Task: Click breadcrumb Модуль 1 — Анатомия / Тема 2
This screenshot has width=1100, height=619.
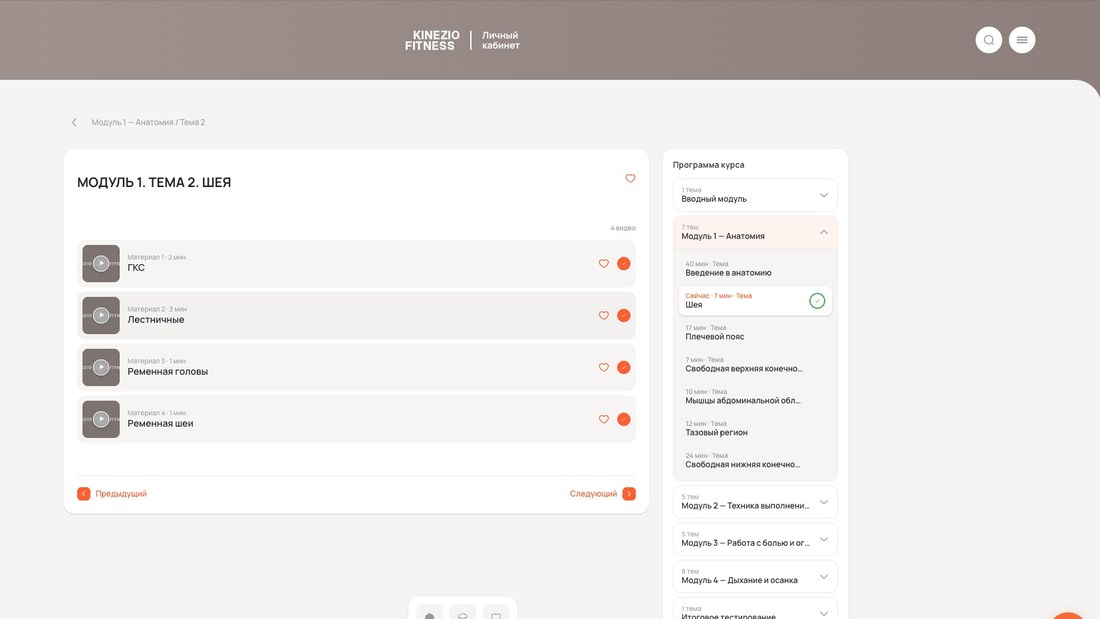Action: click(x=148, y=122)
